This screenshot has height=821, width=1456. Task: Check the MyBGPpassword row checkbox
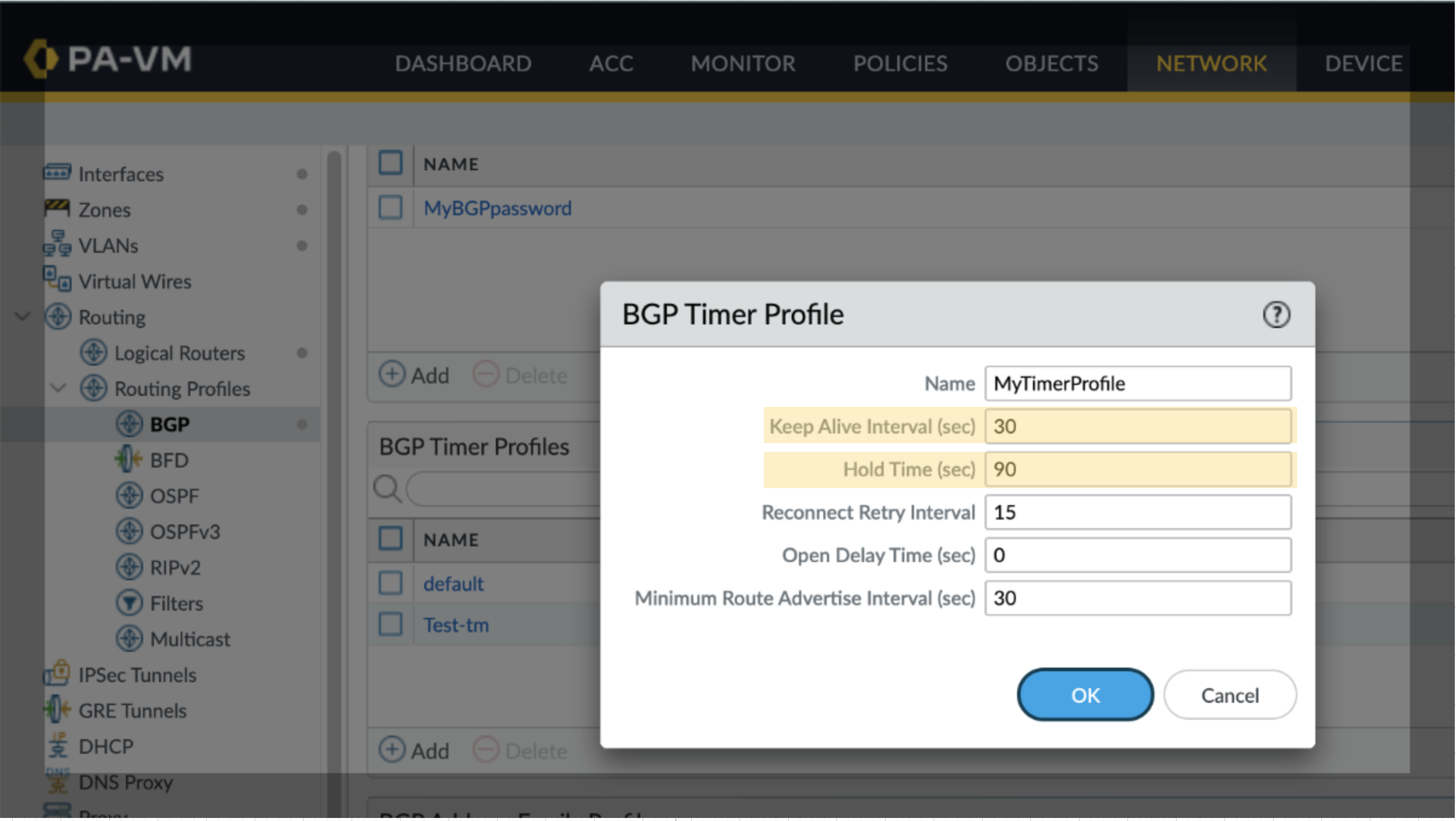click(390, 208)
